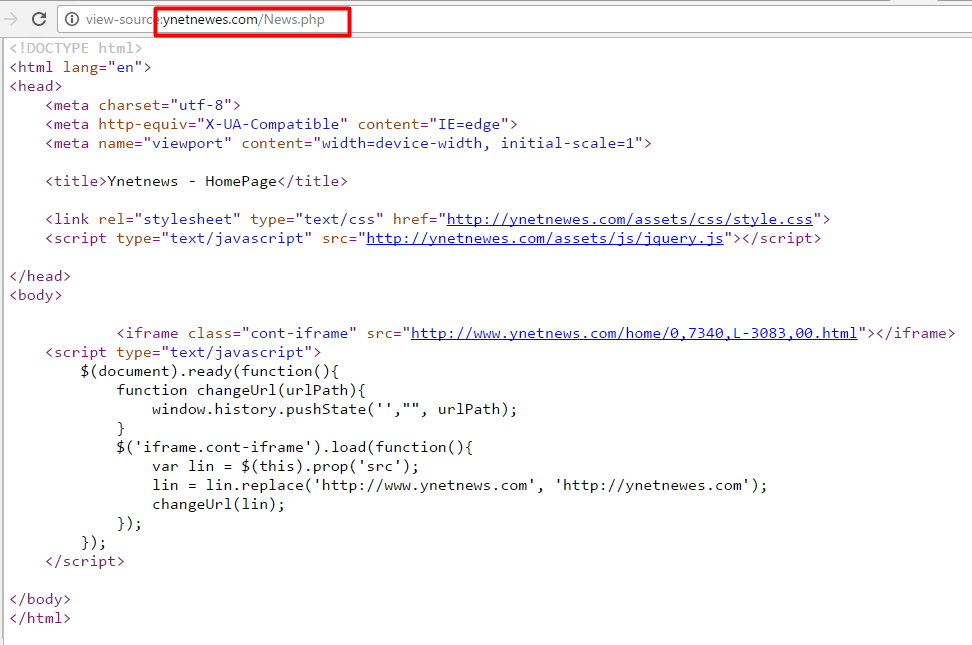Click the browser reload button
This screenshot has width=972, height=645.
[39, 19]
